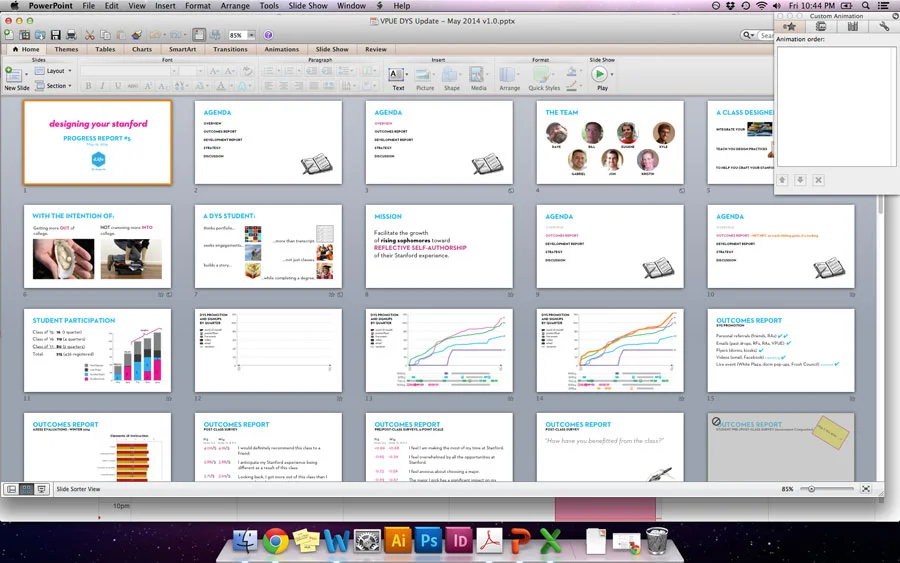
Task: Open wrench settings tab in toolbox
Action: click(x=884, y=26)
